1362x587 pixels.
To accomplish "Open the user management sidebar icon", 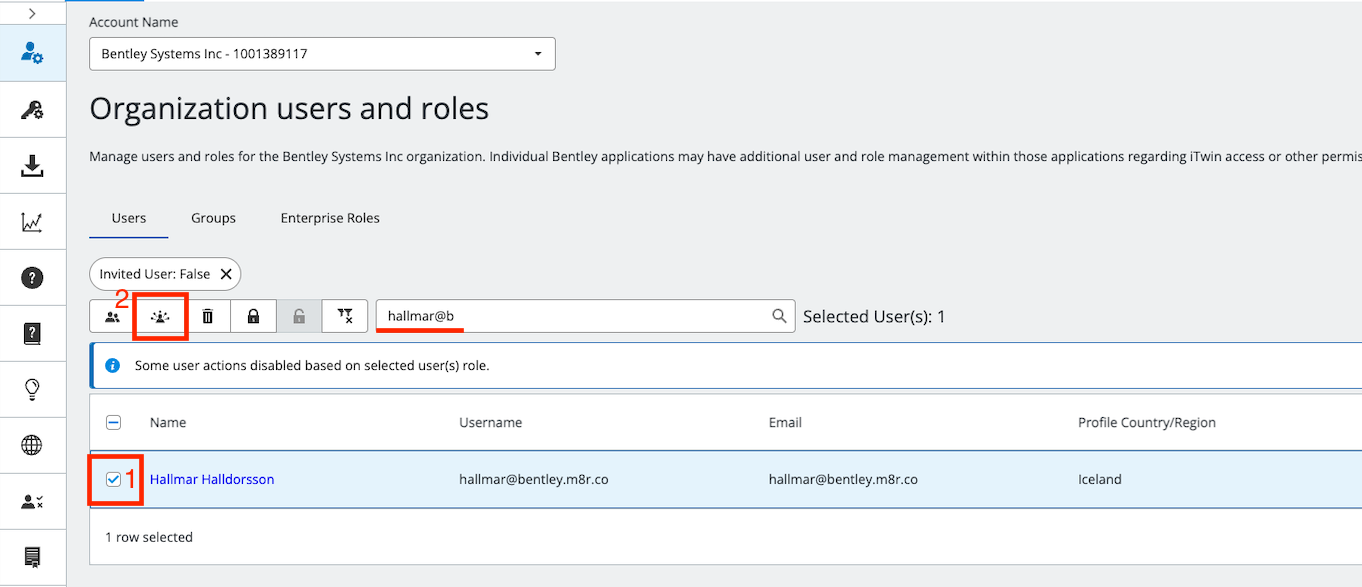I will click(x=32, y=53).
